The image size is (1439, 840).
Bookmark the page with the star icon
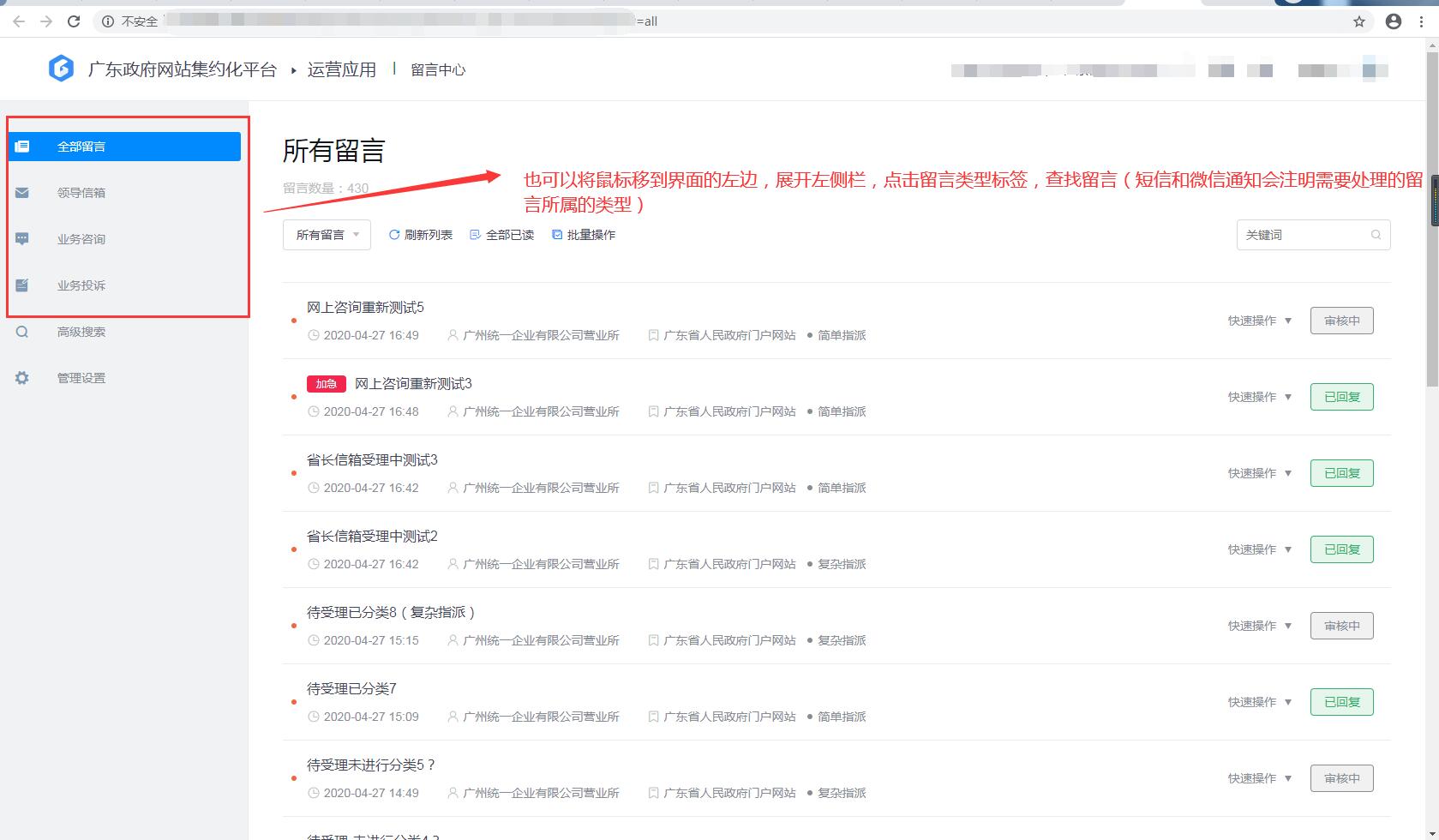click(1359, 21)
